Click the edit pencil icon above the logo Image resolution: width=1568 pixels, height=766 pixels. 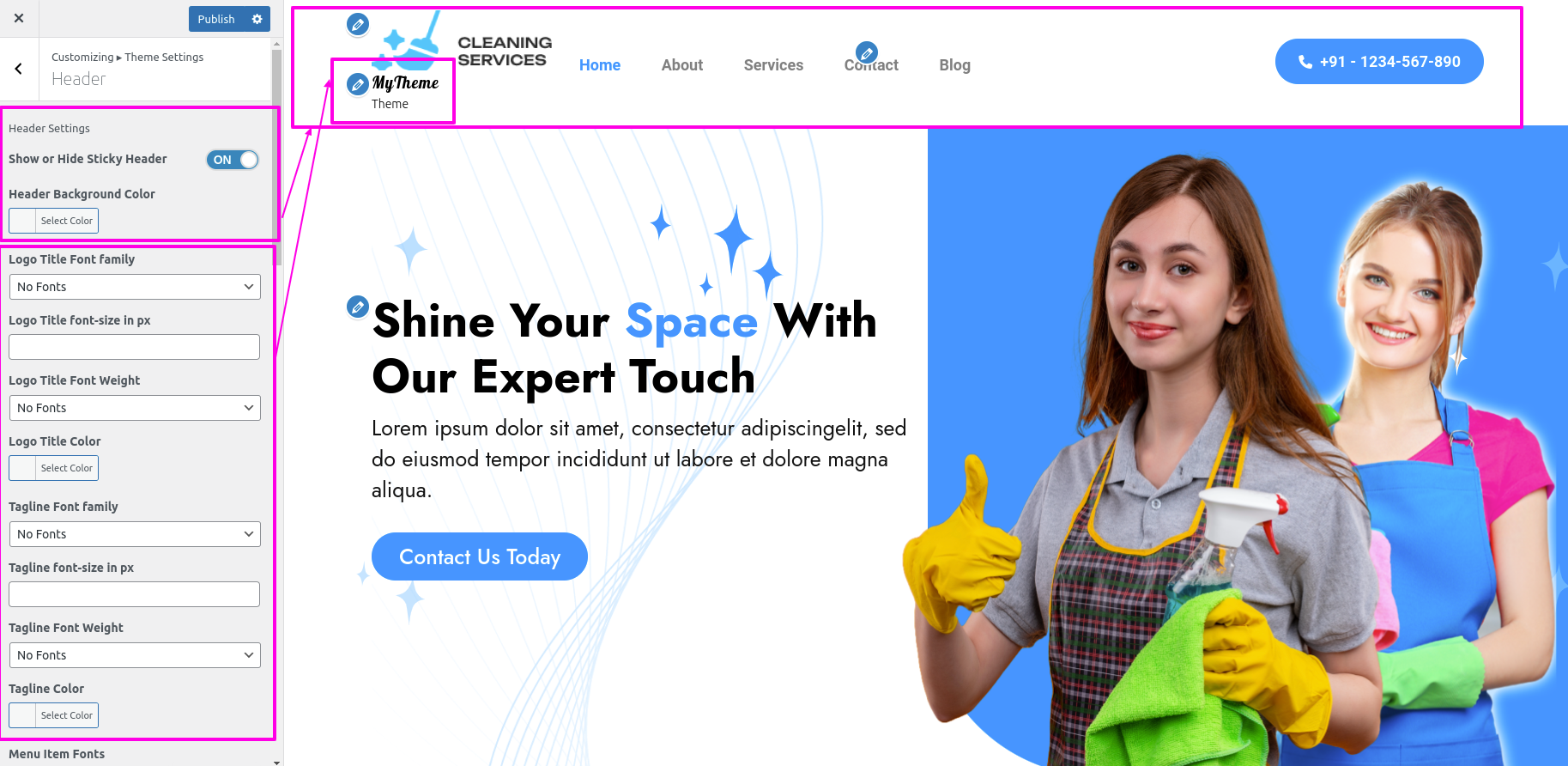(358, 24)
